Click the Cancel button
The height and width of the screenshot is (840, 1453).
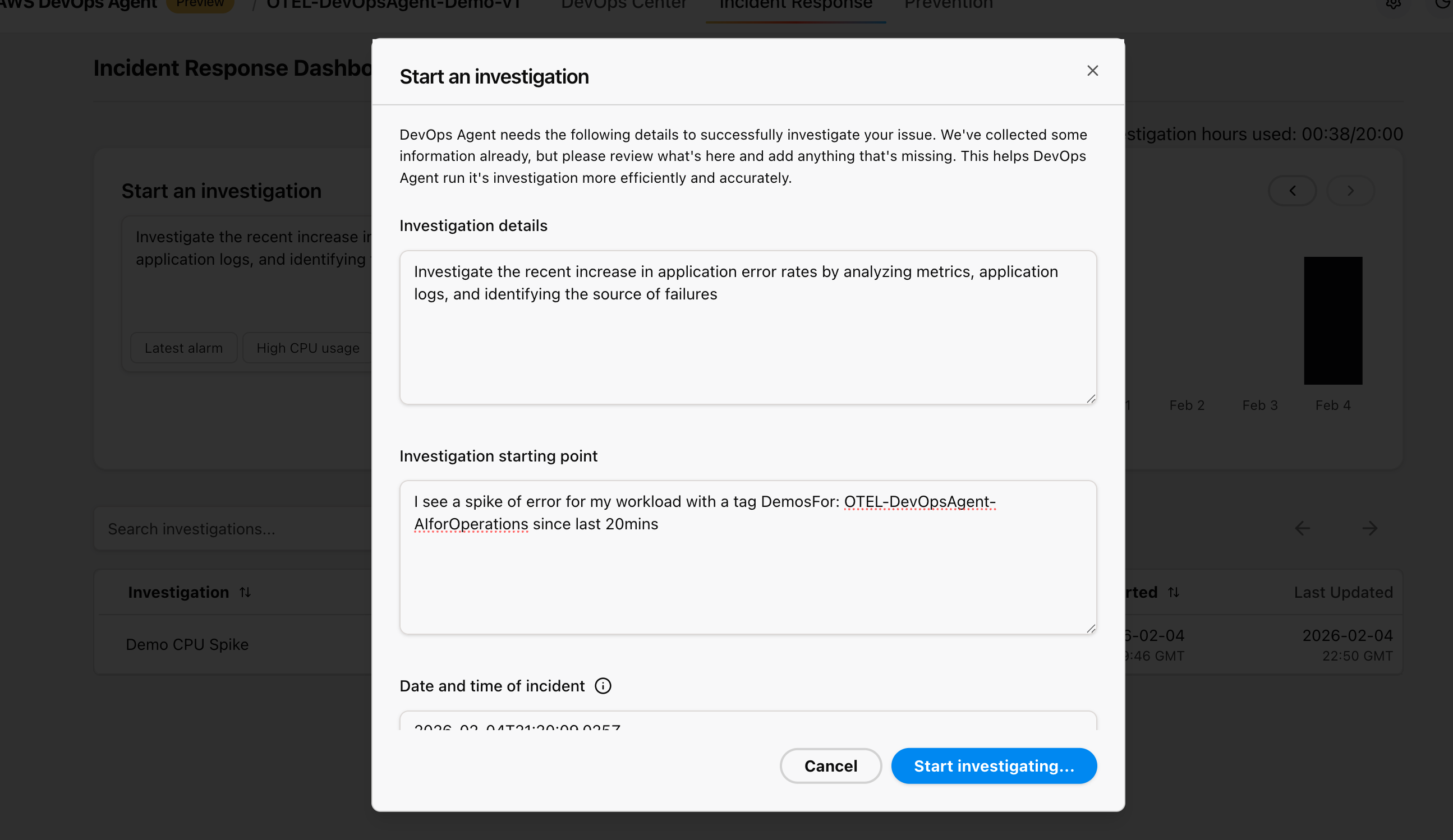click(x=830, y=765)
